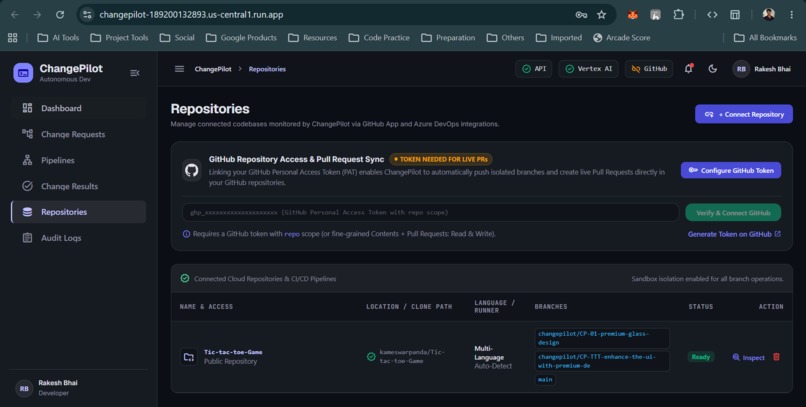
Task: Click Verify & Connect GitHub
Action: pyautogui.click(x=733, y=213)
